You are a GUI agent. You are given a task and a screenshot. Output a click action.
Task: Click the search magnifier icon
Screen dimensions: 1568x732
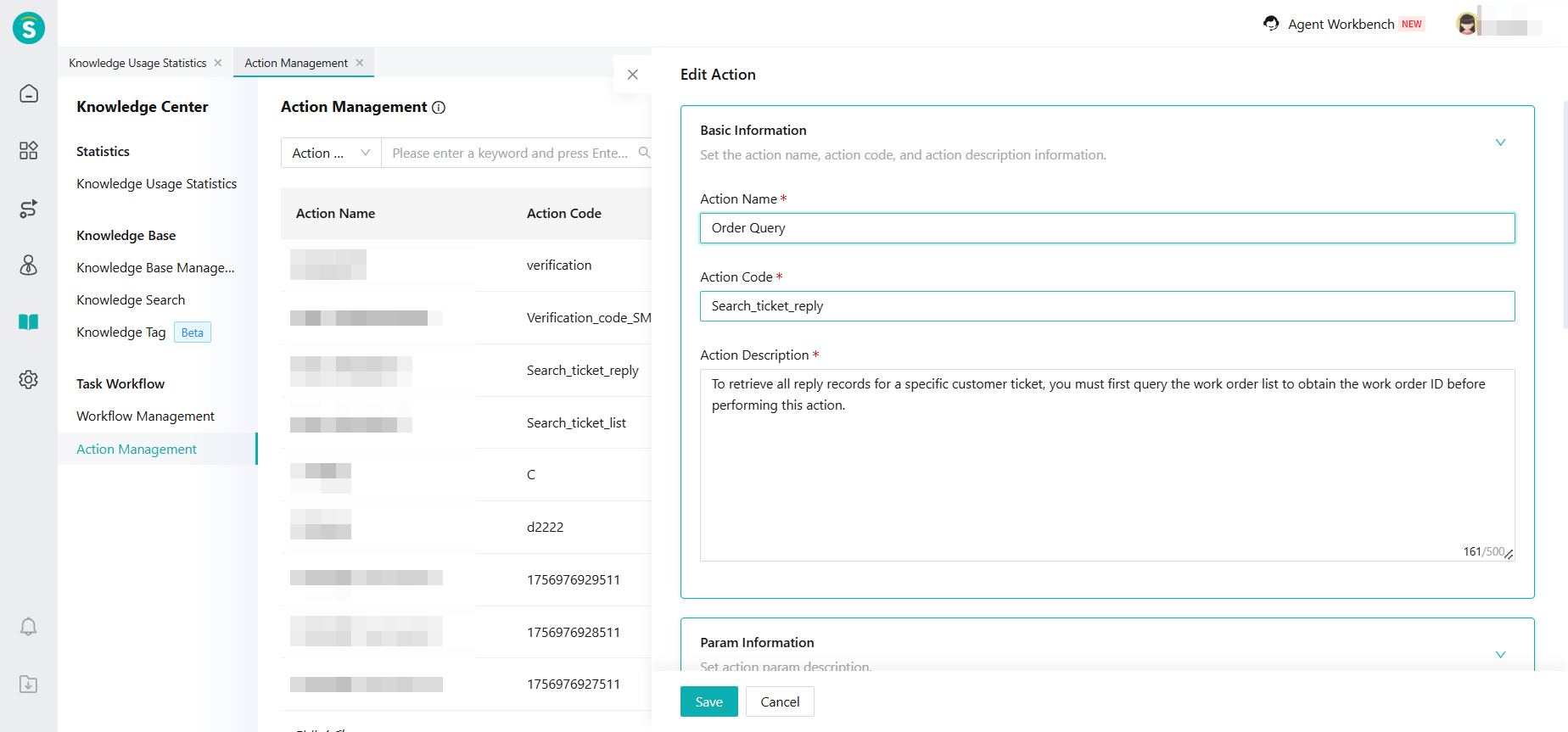pyautogui.click(x=644, y=153)
